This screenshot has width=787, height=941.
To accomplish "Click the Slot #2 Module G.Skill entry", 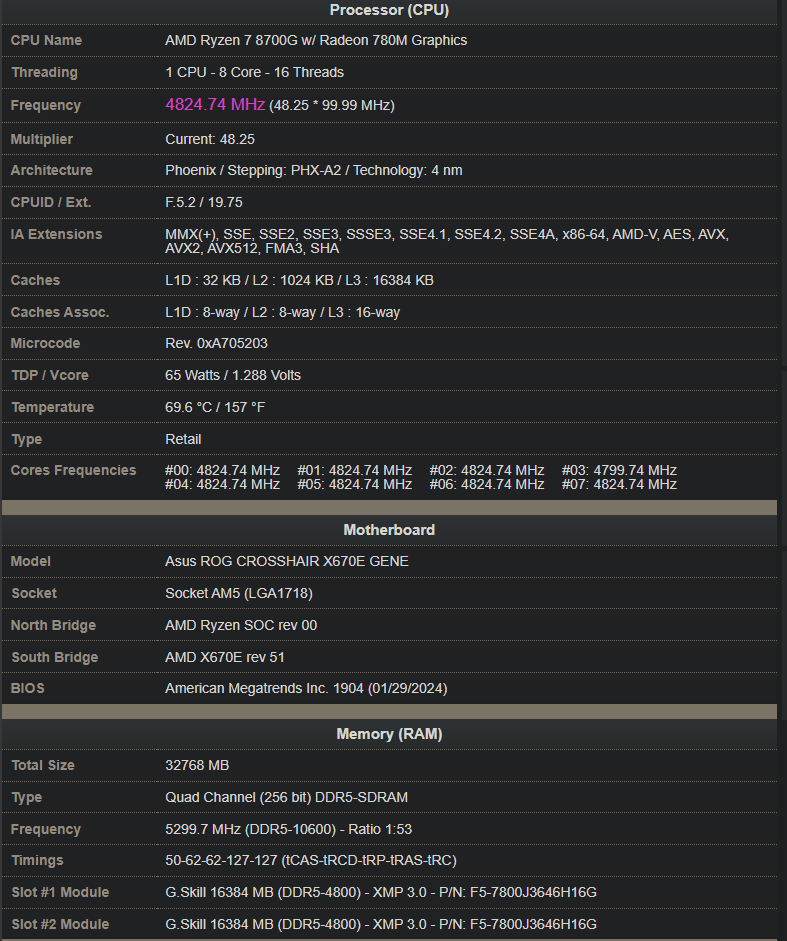I will (x=380, y=924).
